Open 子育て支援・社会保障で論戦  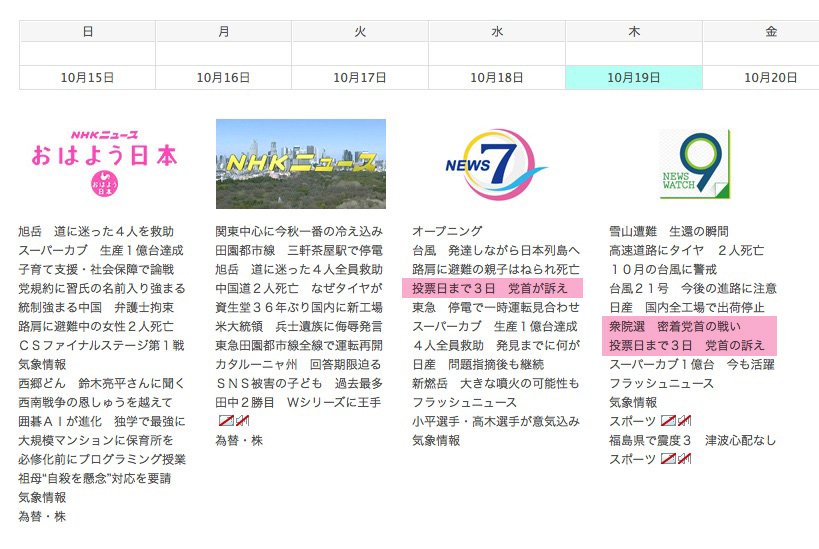click(96, 270)
